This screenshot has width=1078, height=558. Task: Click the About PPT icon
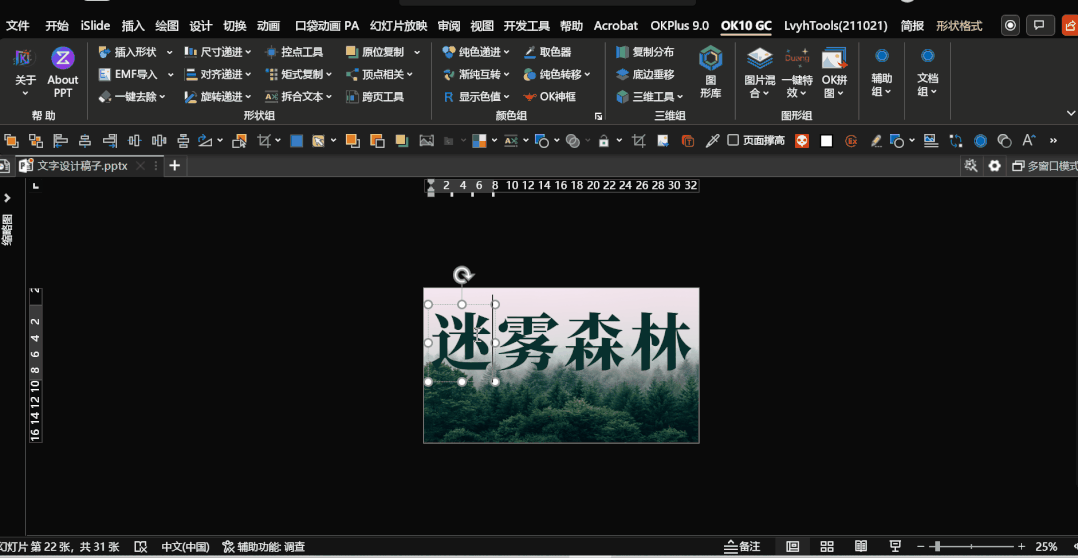pos(63,71)
